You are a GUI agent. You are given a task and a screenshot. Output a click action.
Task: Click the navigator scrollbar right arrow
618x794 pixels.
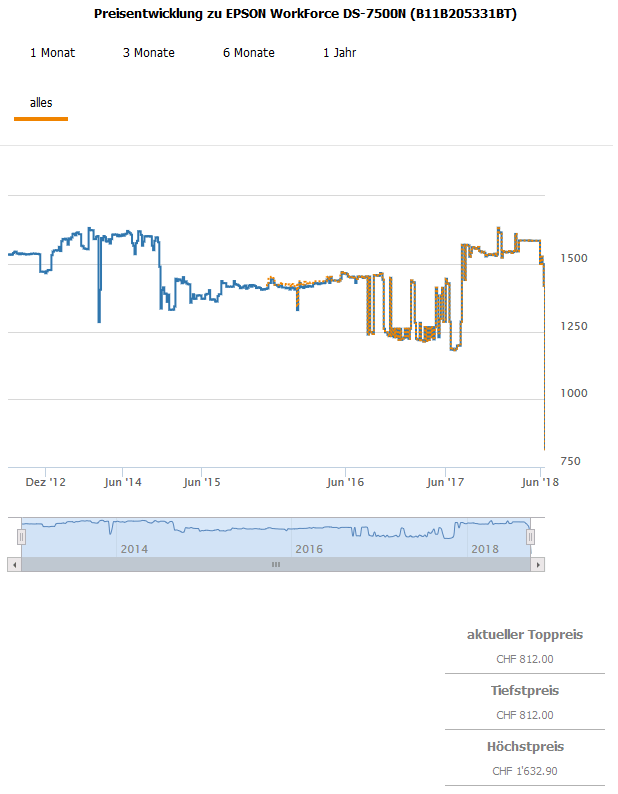[538, 564]
